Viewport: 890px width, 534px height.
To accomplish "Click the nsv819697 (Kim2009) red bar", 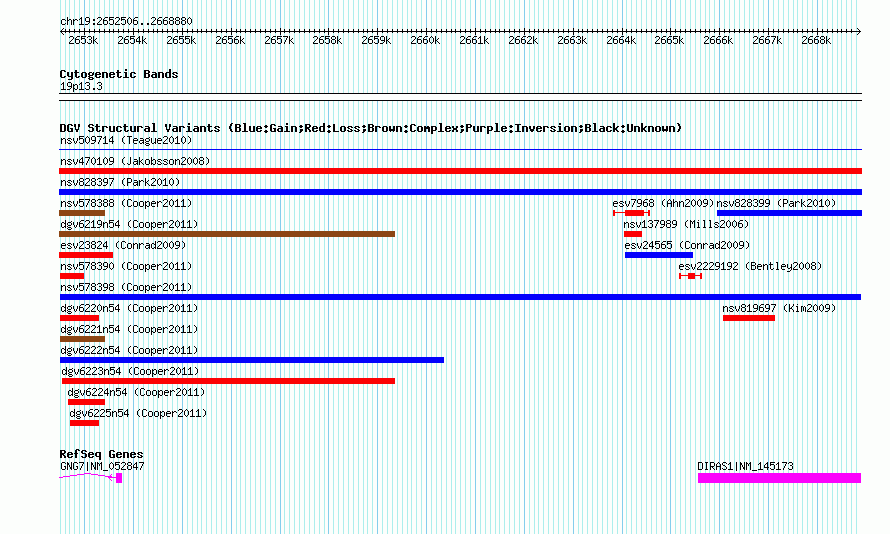I will point(749,318).
